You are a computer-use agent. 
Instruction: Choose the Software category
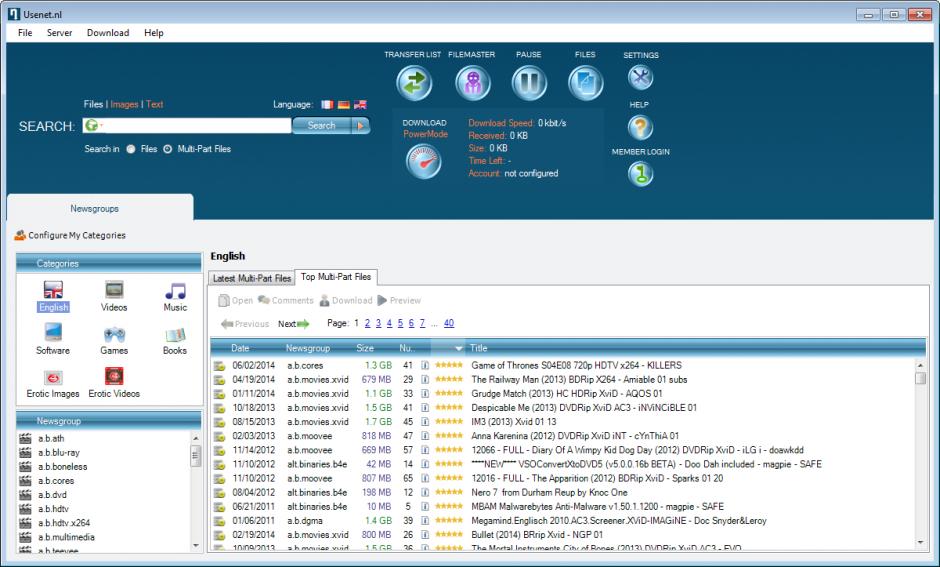[x=53, y=339]
